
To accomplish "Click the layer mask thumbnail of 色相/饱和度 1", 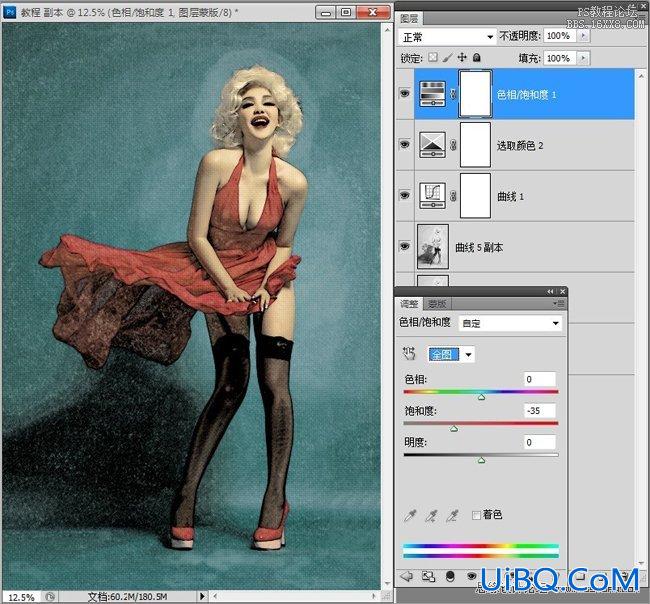I will [x=475, y=94].
